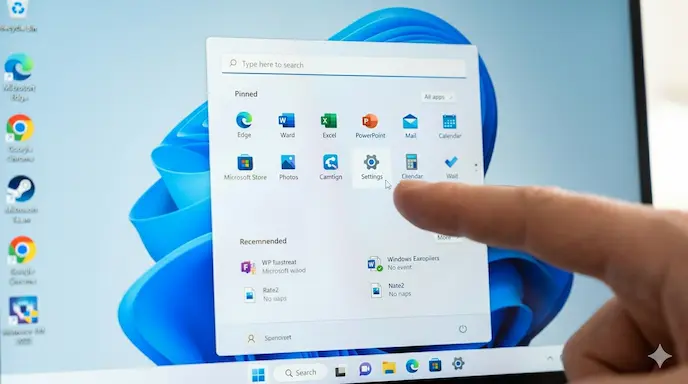Image resolution: width=688 pixels, height=384 pixels.
Task: Launch the Word app in pinned section
Action: pos(287,125)
